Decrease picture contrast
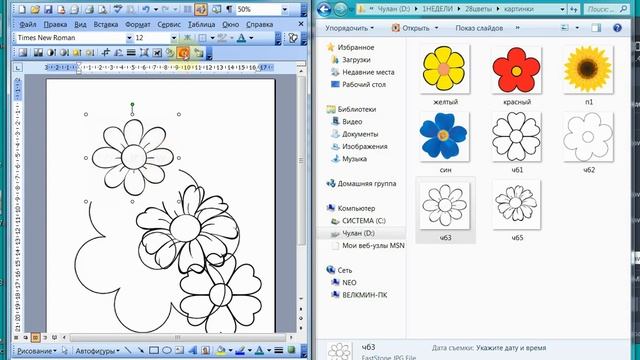 point(64,53)
